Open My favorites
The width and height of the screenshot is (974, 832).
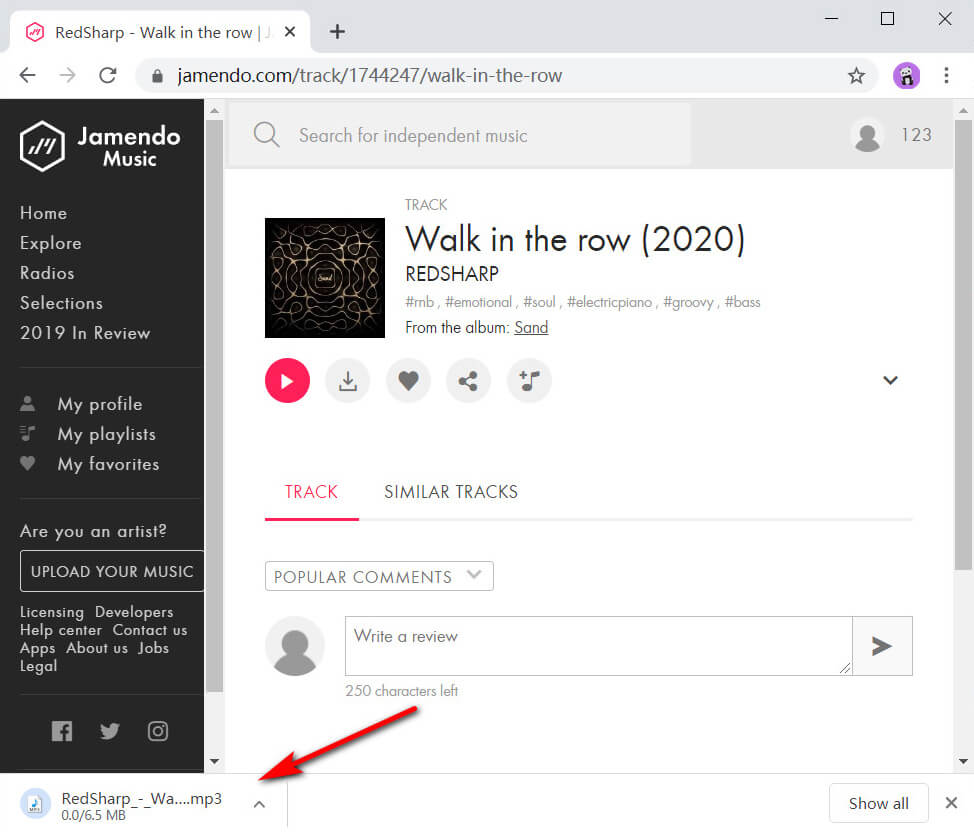[x=109, y=464]
